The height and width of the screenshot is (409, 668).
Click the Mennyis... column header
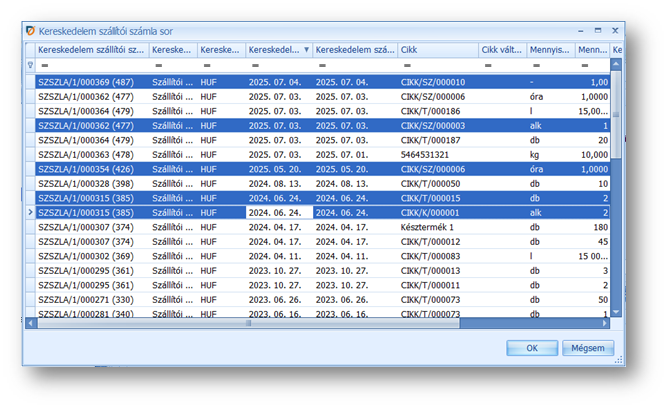click(x=551, y=50)
